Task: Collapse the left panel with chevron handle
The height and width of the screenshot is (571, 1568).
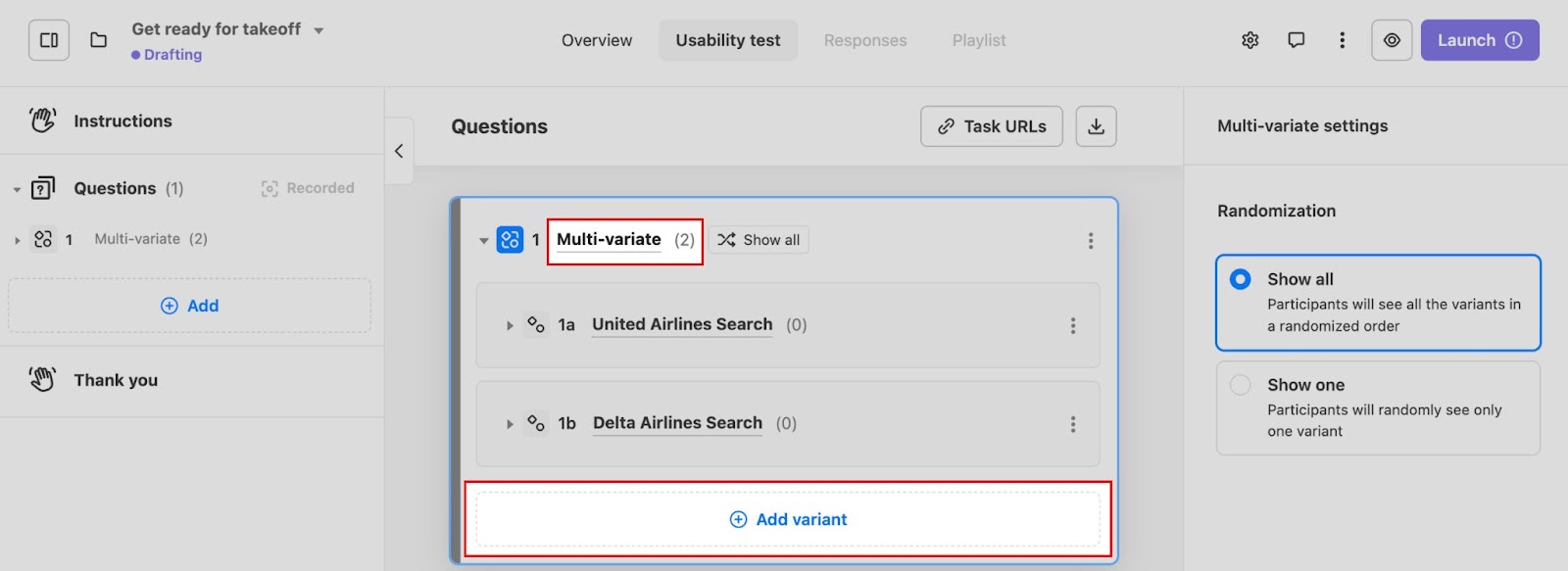Action: click(399, 151)
